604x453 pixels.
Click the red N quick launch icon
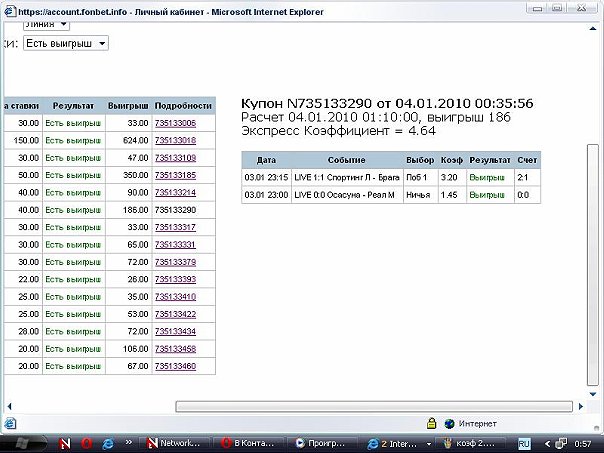click(65, 443)
